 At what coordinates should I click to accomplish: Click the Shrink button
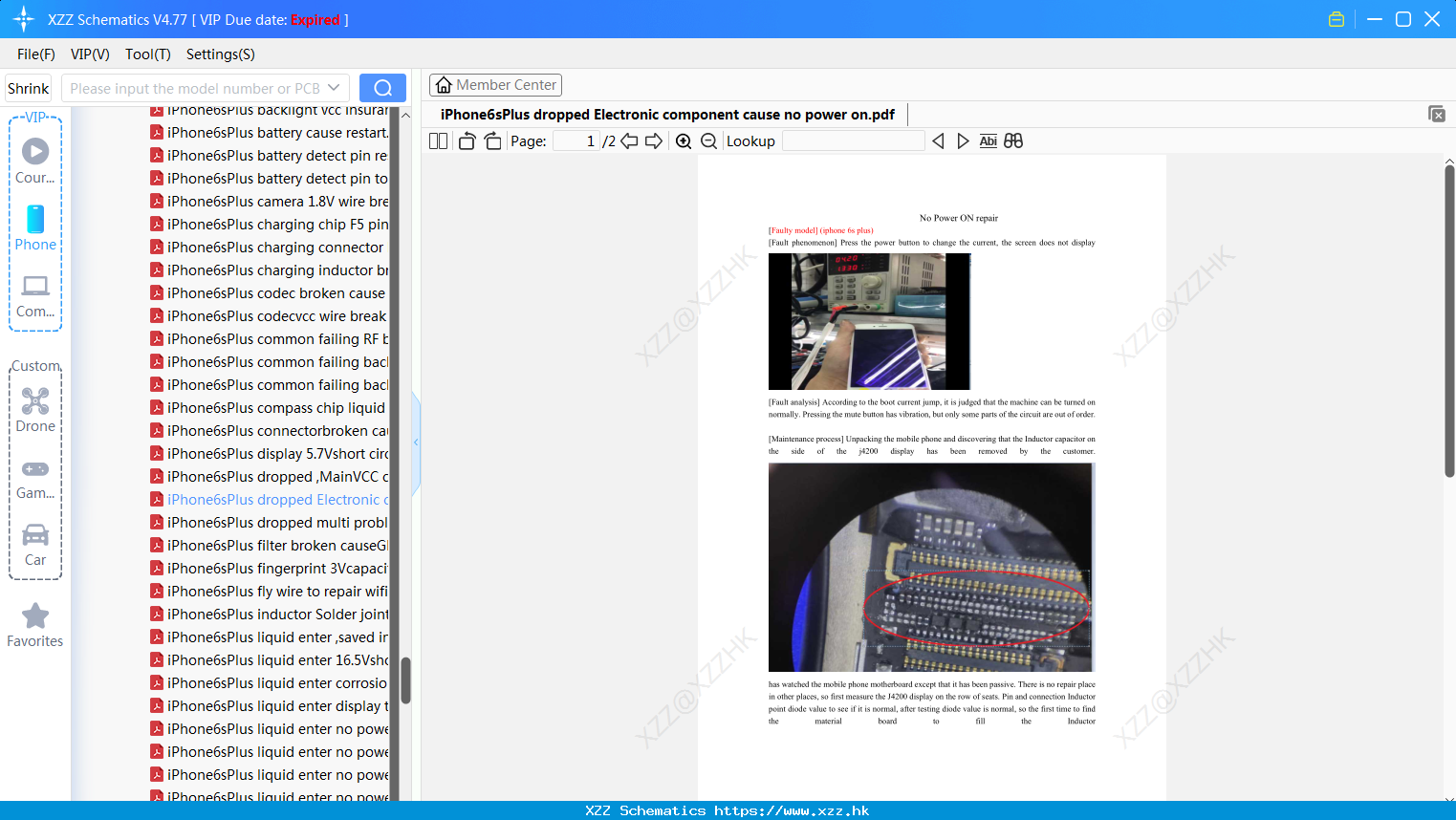coord(28,88)
